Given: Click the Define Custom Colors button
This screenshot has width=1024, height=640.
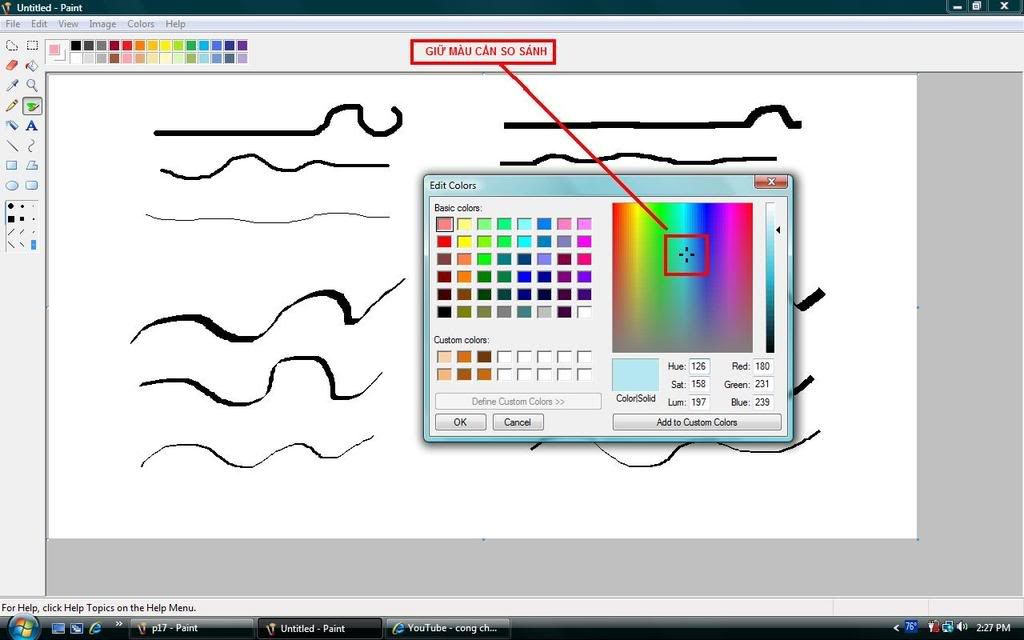Looking at the screenshot, I should (x=518, y=402).
